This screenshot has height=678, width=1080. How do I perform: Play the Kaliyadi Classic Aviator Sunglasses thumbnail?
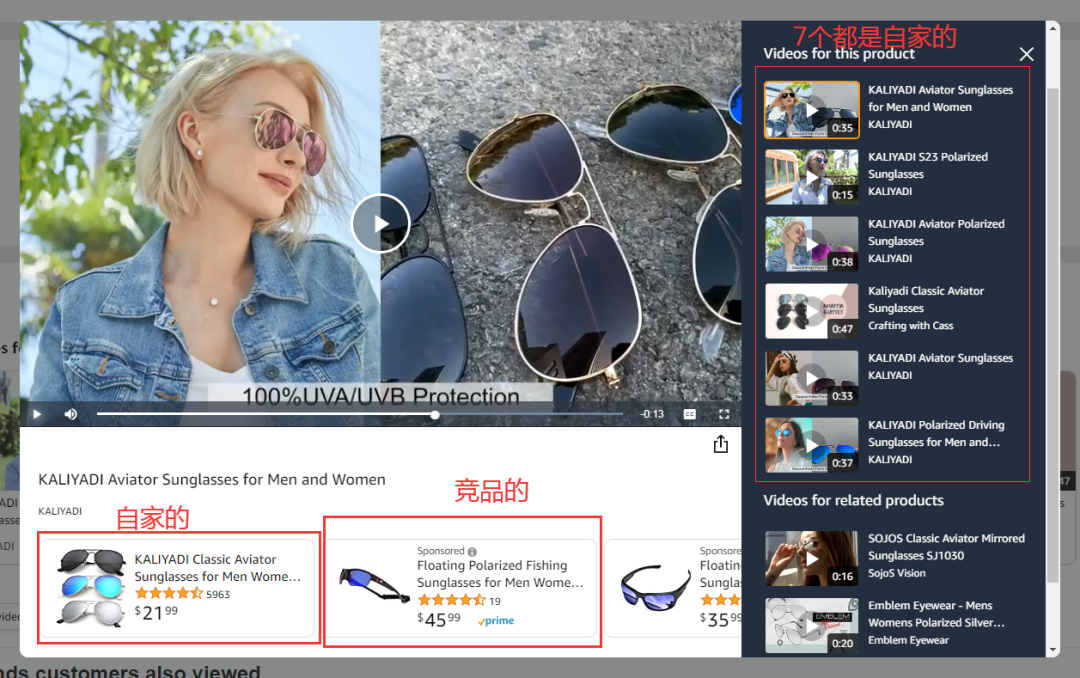click(x=811, y=311)
